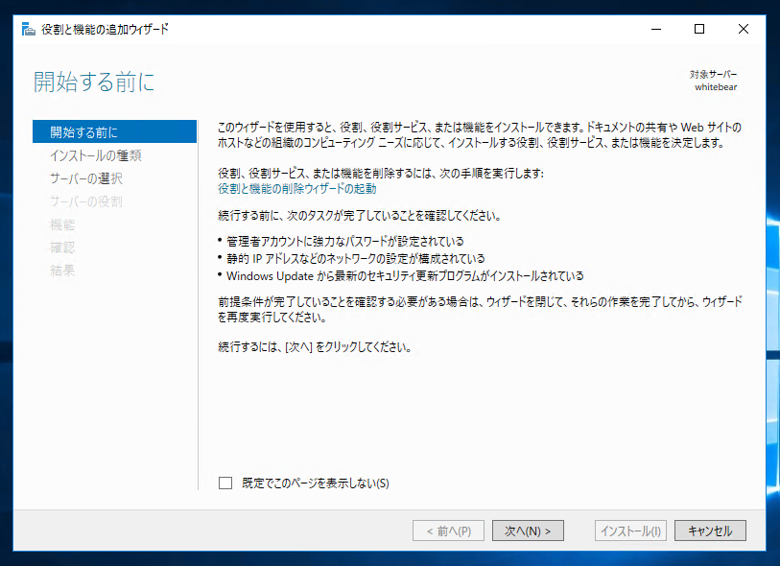Select 開始する前に step in sidebar
780x566 pixels.
pyautogui.click(x=114, y=132)
